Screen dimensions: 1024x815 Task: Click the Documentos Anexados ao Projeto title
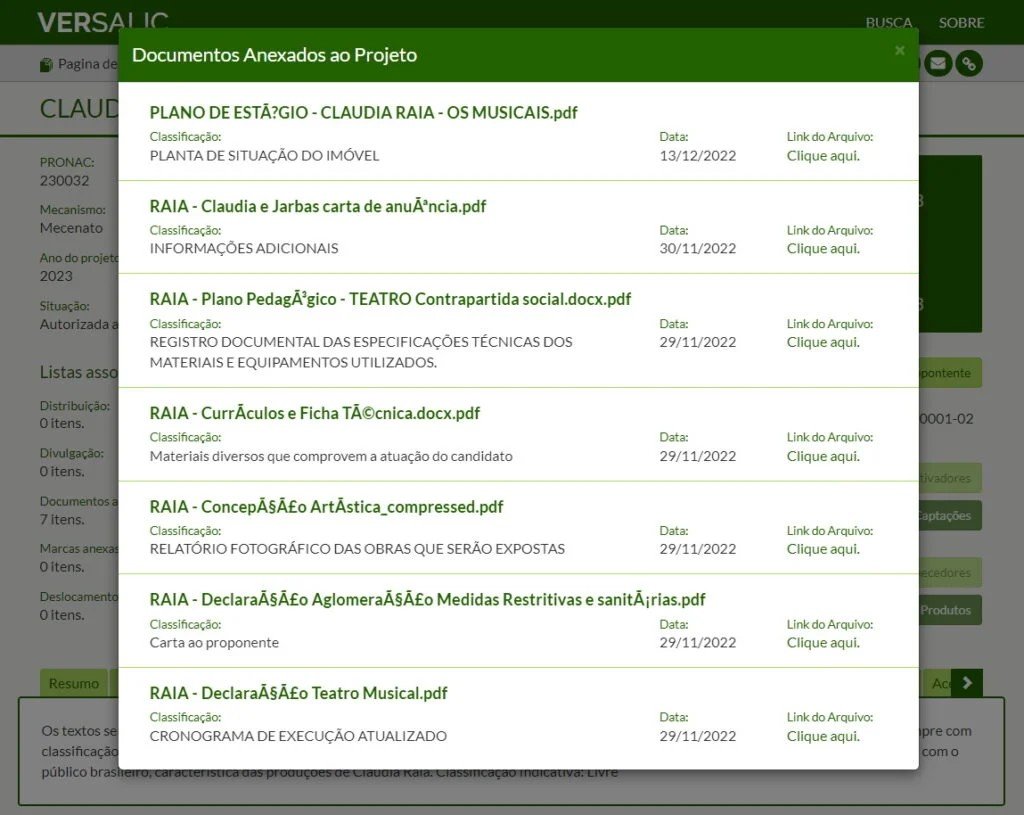(x=274, y=55)
